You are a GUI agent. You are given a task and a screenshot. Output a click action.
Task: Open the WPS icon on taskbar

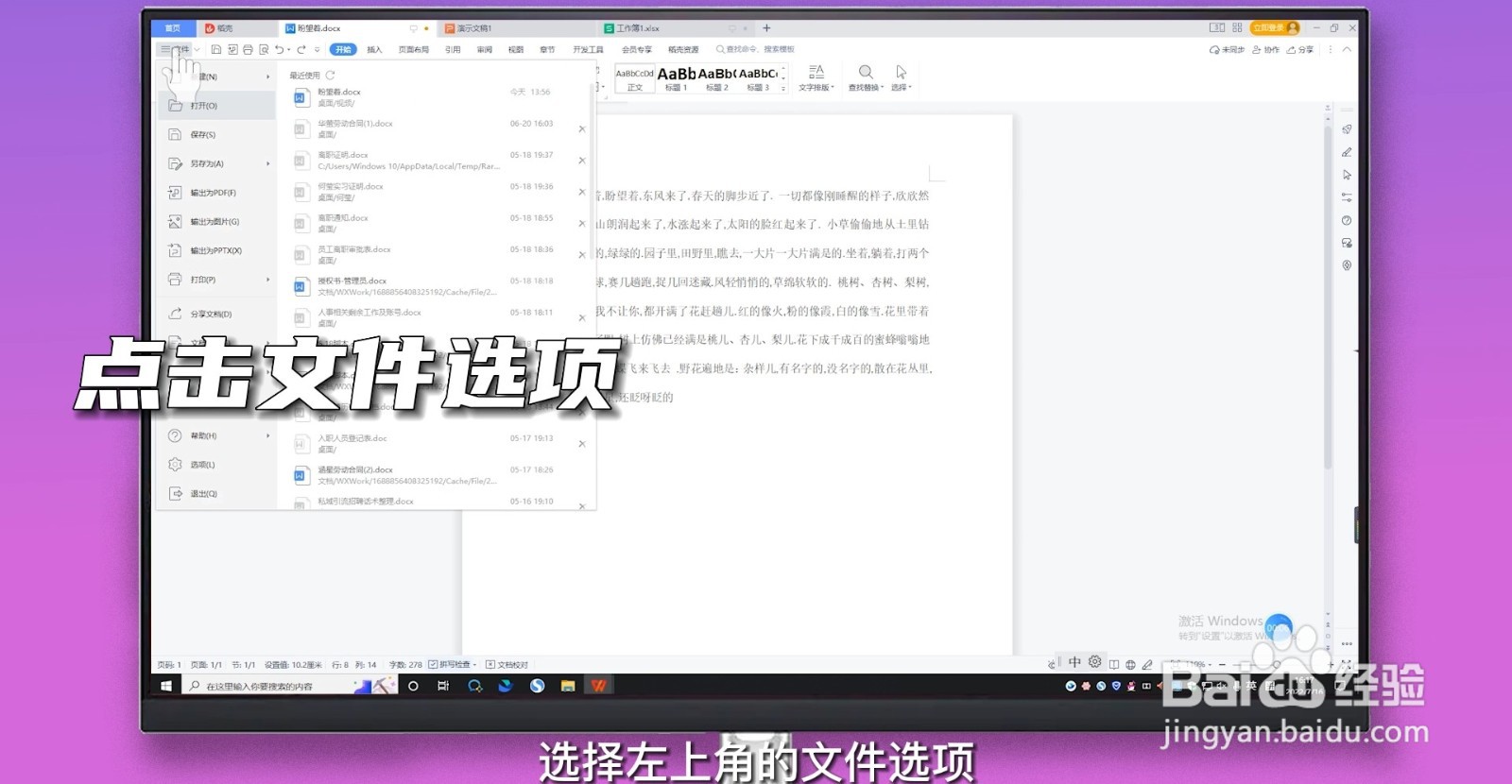click(599, 686)
